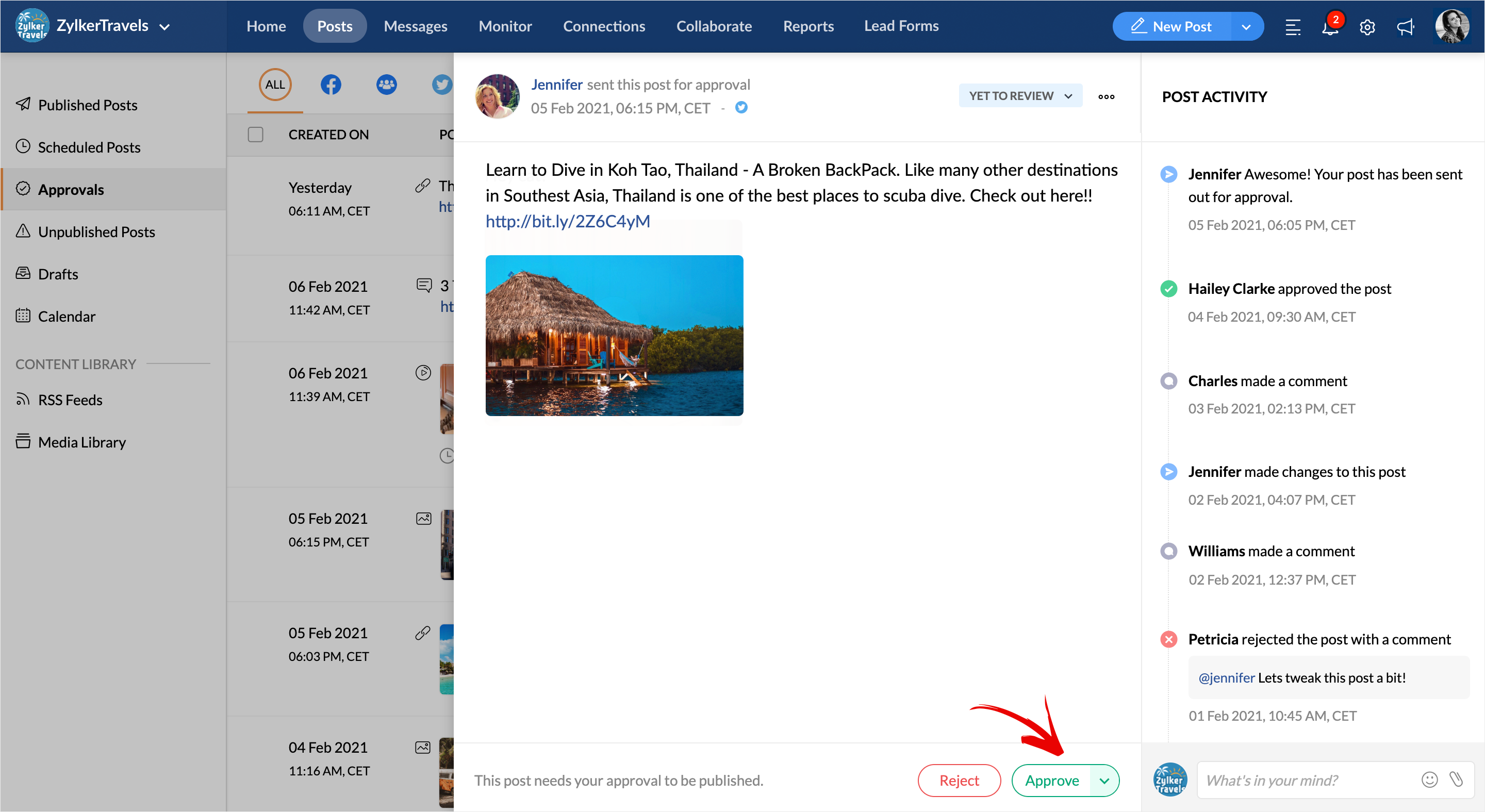
Task: Click the emoji smiley icon
Action: point(1429,780)
